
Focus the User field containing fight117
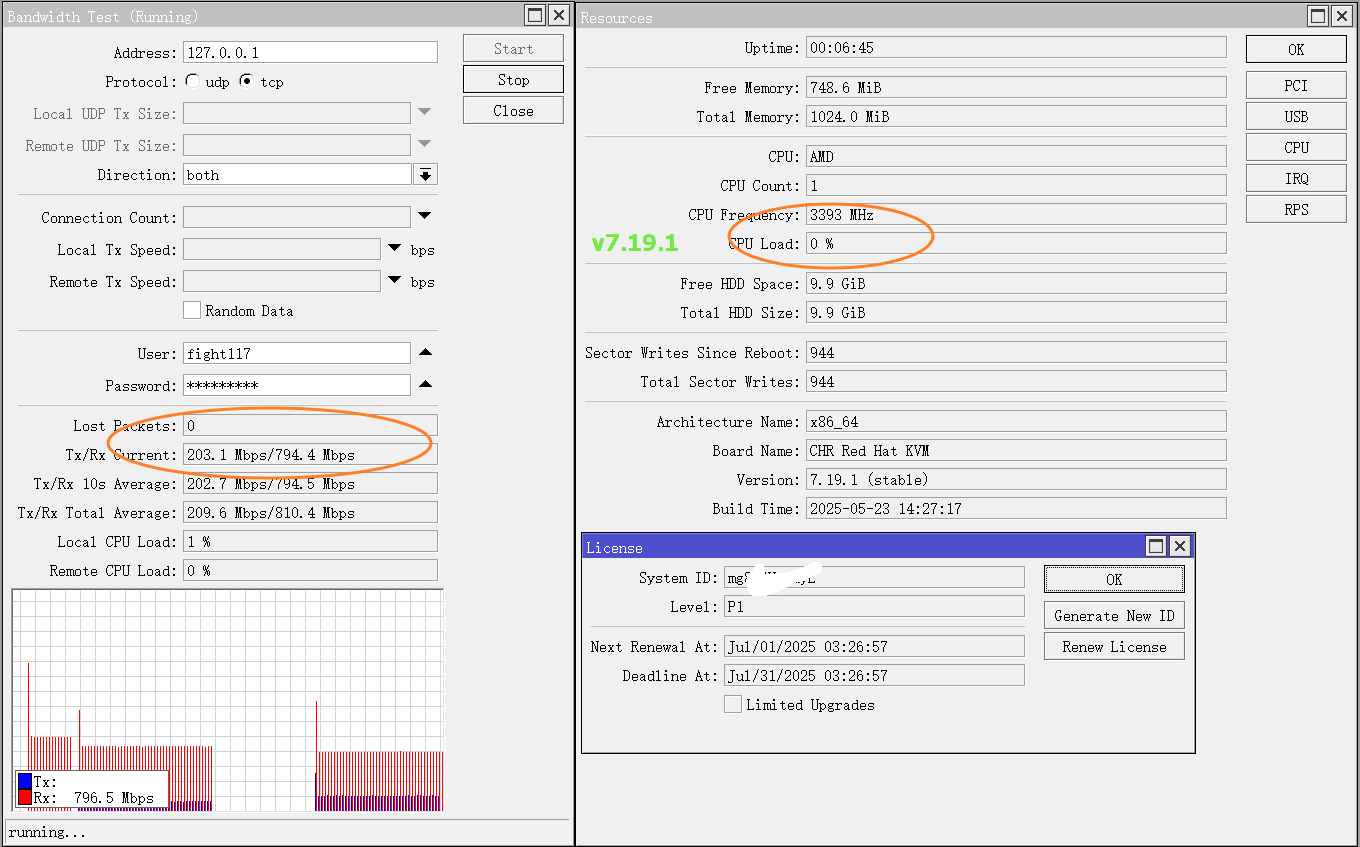tap(297, 353)
